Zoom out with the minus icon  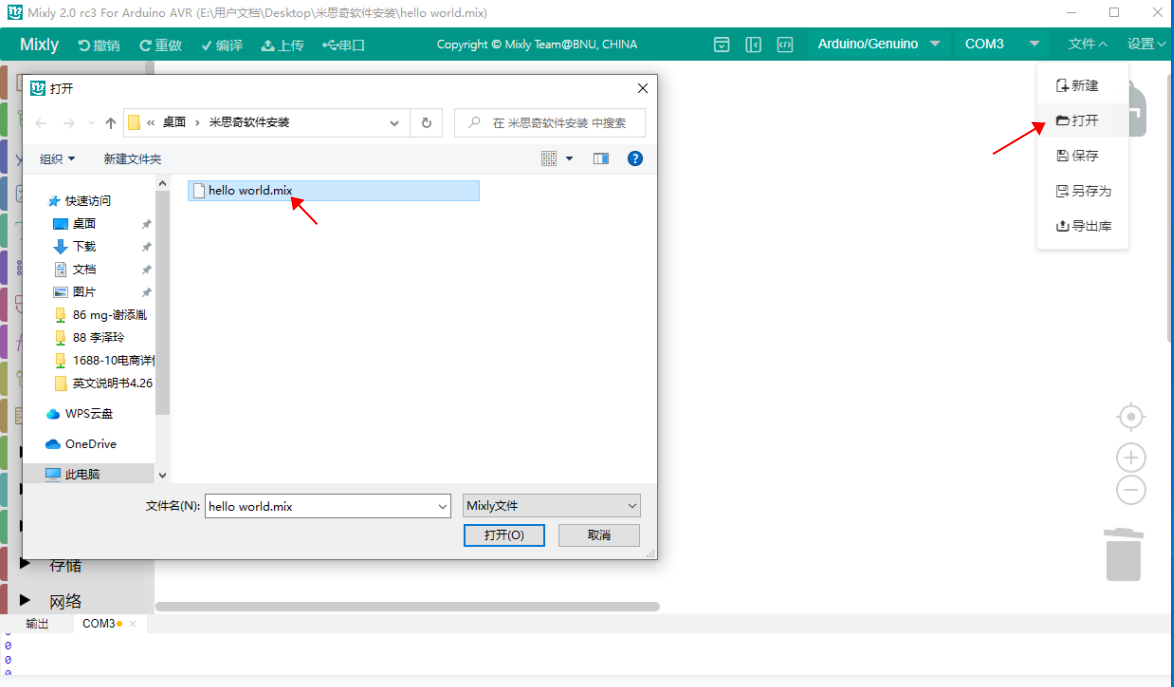[x=1130, y=490]
